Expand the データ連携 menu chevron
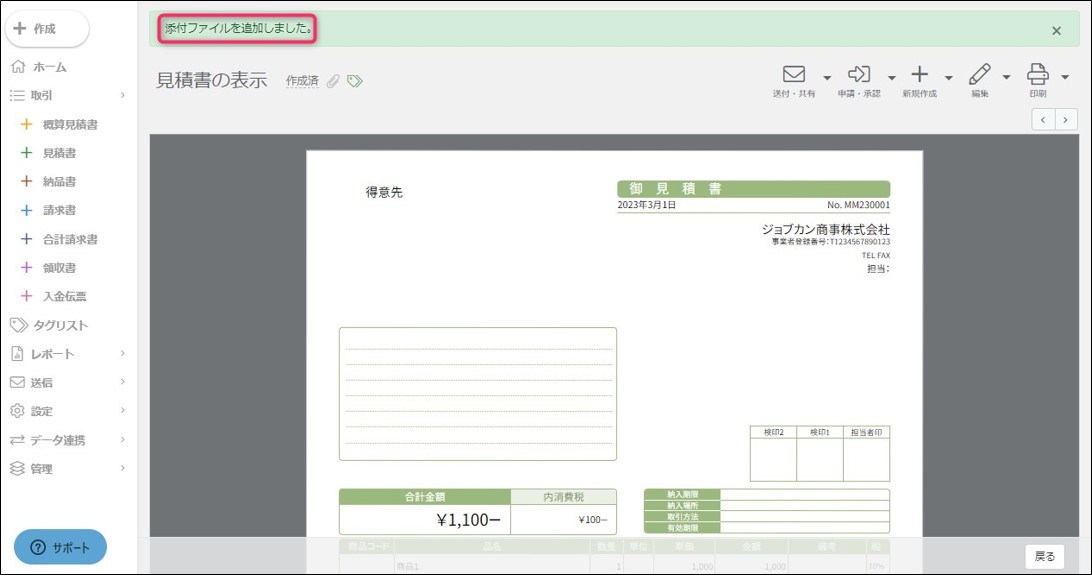Viewport: 1092px width, 575px height. [x=123, y=440]
